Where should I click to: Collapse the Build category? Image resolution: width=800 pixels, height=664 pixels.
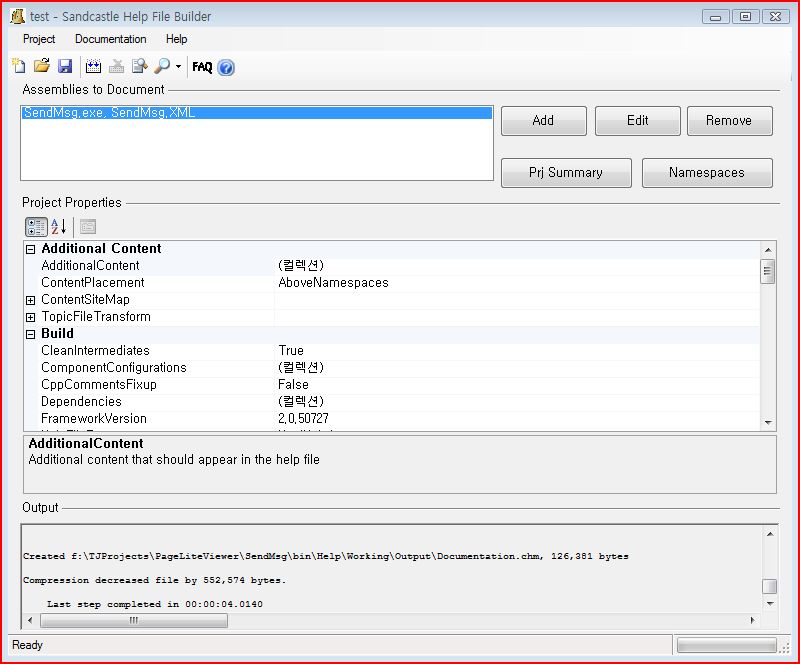tap(31, 334)
